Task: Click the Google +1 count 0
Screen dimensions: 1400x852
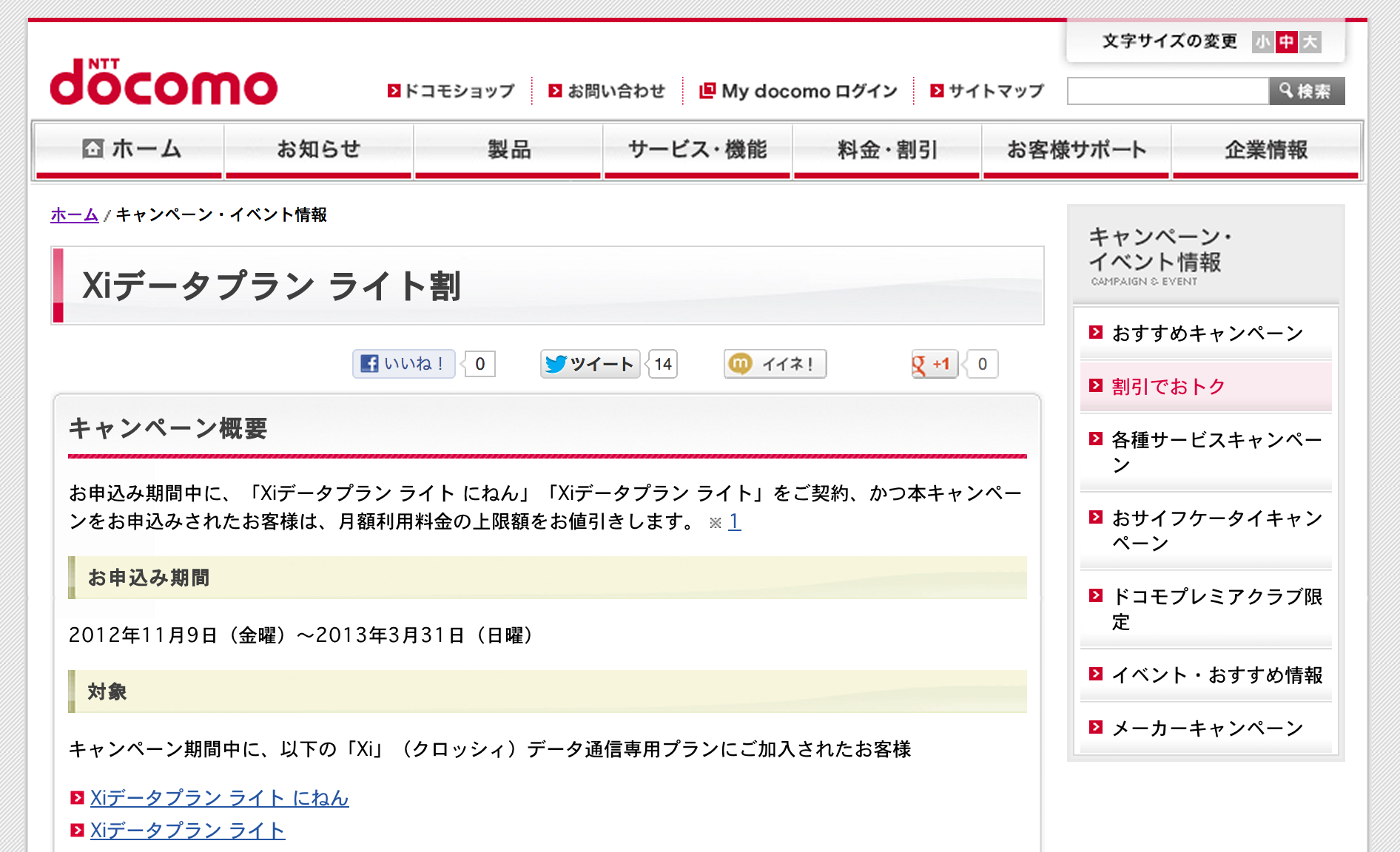Action: point(982,364)
